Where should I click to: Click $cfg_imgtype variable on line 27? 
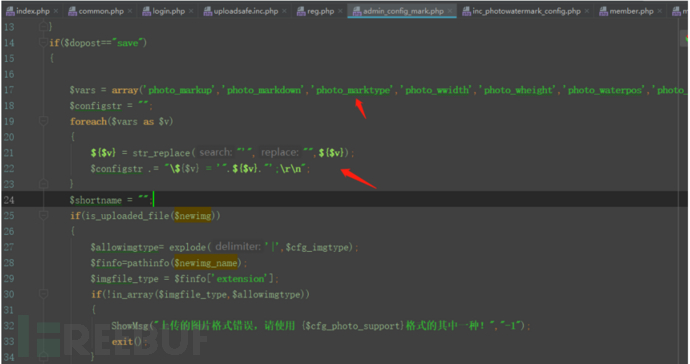click(x=318, y=247)
